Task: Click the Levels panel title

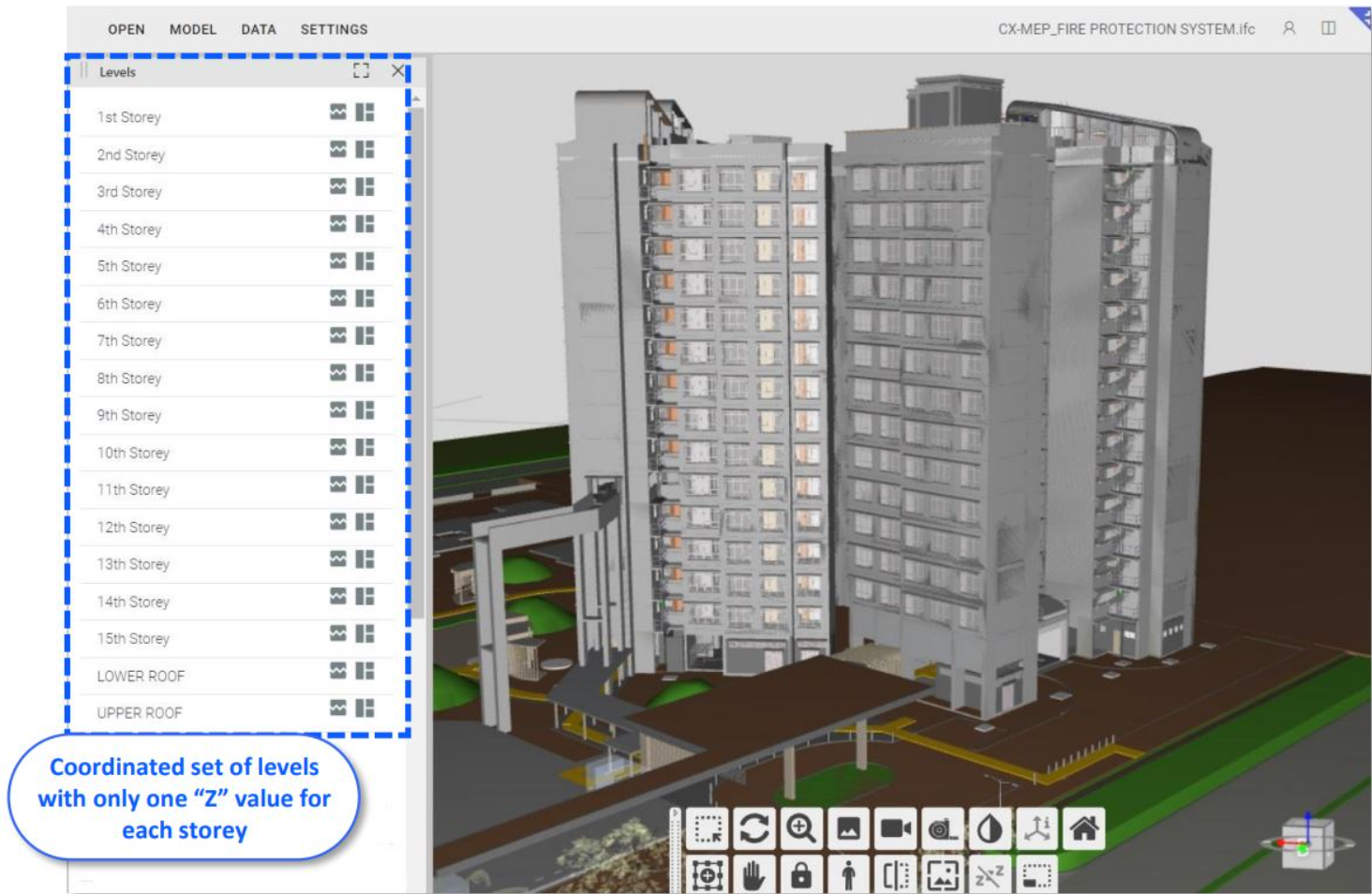Action: point(117,72)
